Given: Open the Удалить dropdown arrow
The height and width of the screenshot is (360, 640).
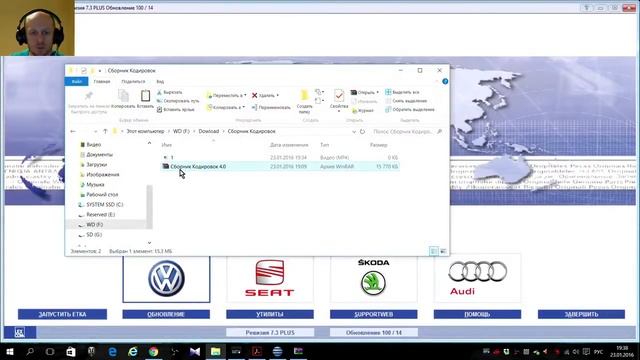Looking at the screenshot, I should click(278, 96).
